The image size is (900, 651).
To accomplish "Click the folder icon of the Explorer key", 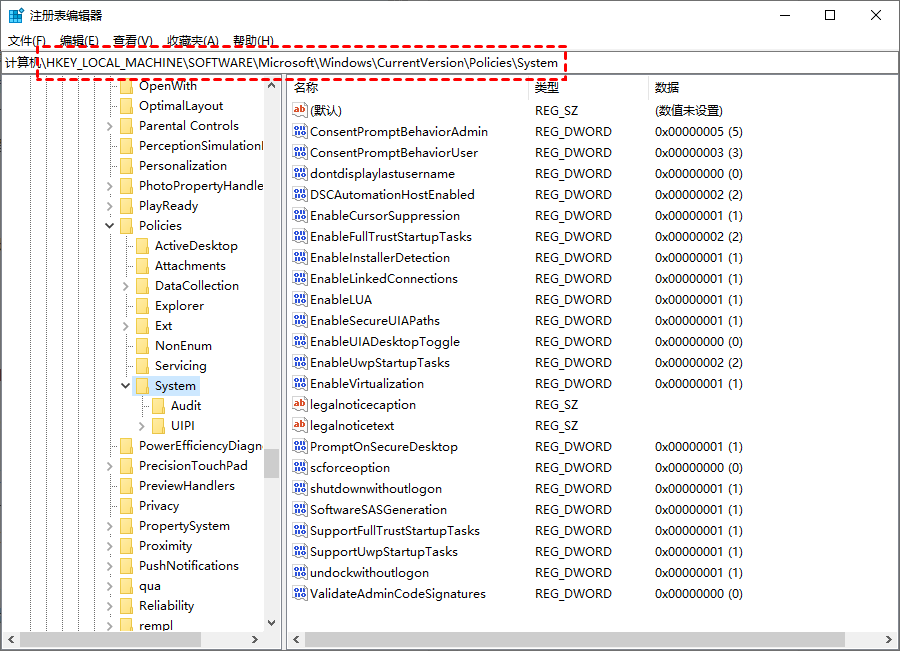I will point(142,306).
